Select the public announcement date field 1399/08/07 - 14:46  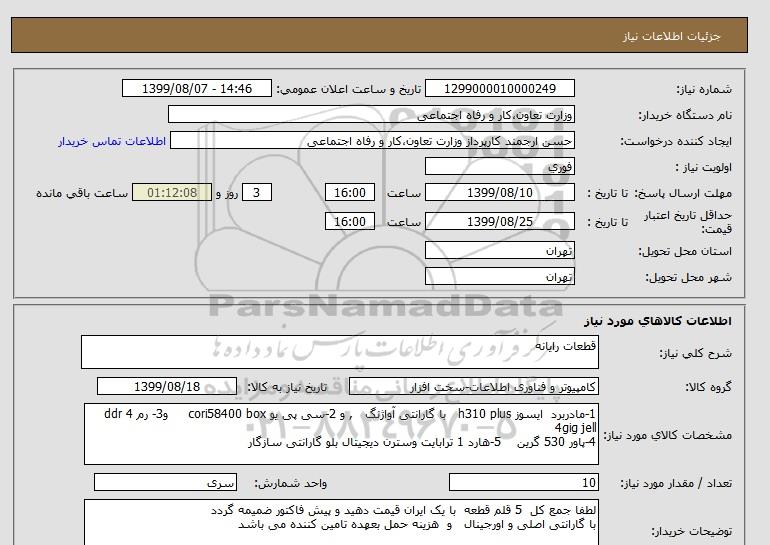196,88
